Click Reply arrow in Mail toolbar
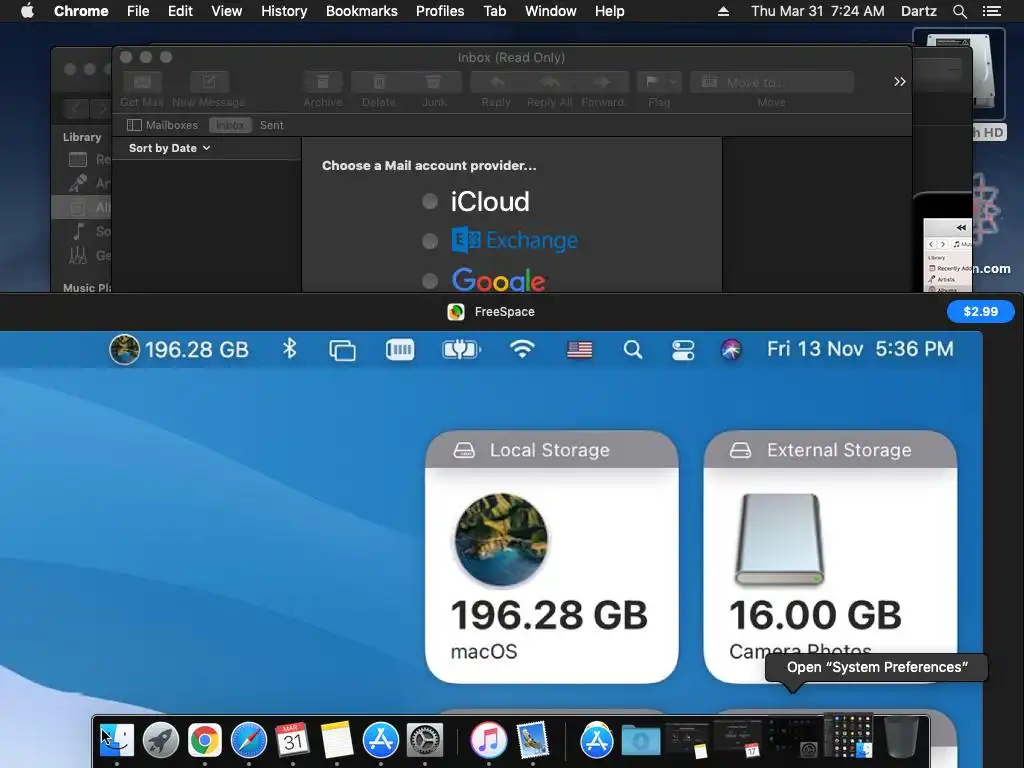This screenshot has width=1024, height=768. [497, 82]
